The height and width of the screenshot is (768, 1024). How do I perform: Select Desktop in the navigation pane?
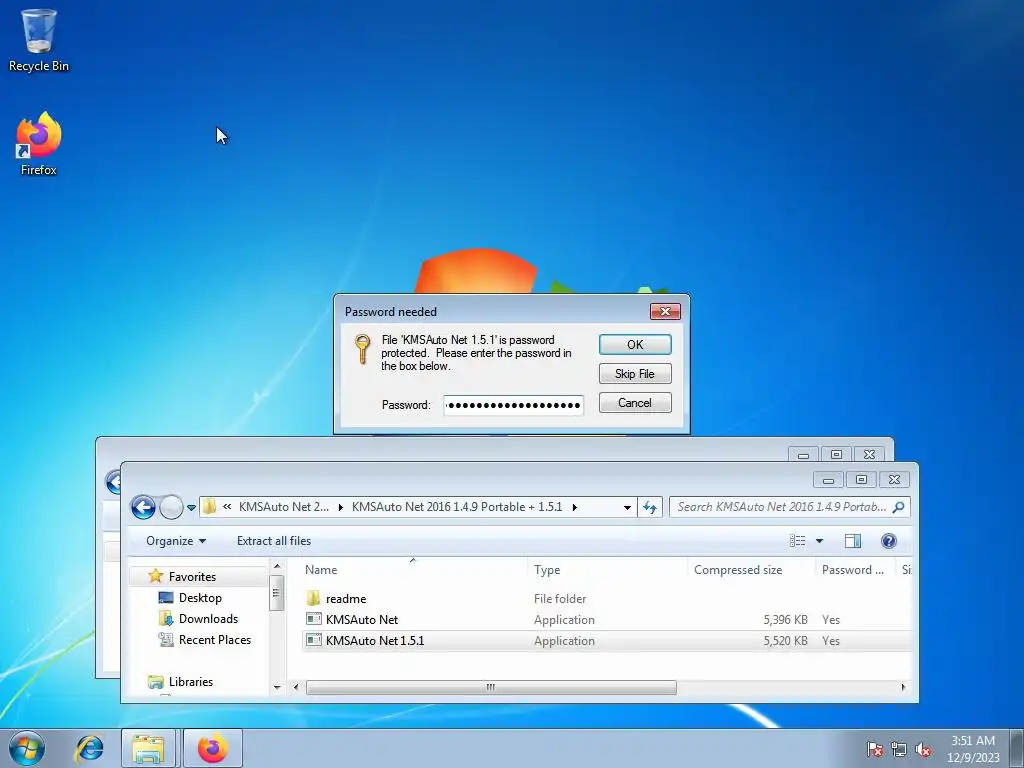(x=200, y=598)
